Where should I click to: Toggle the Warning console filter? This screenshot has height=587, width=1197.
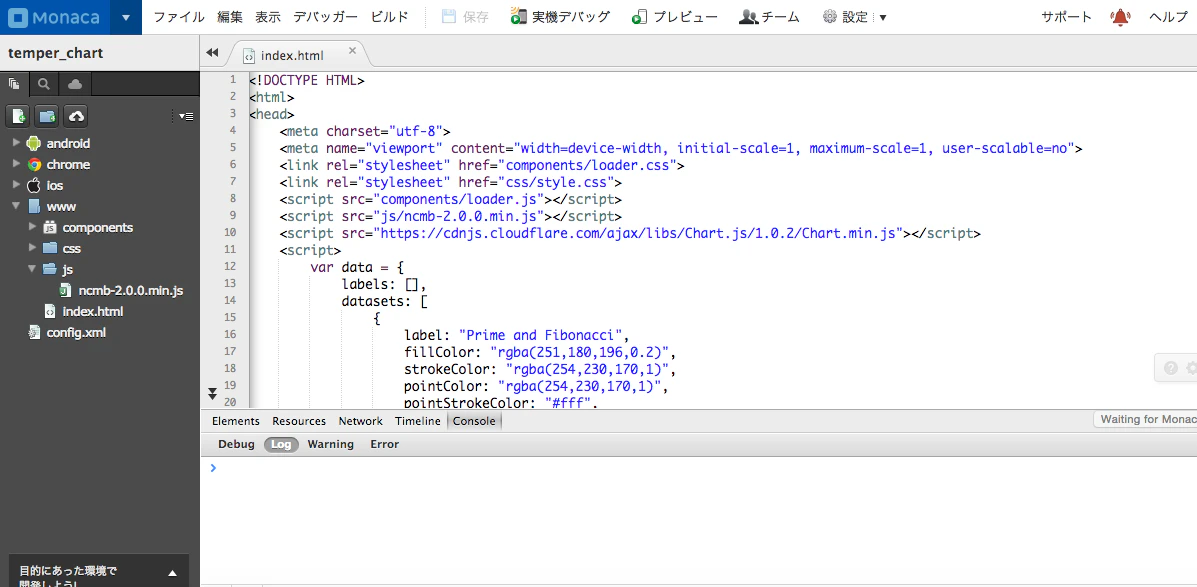(331, 444)
